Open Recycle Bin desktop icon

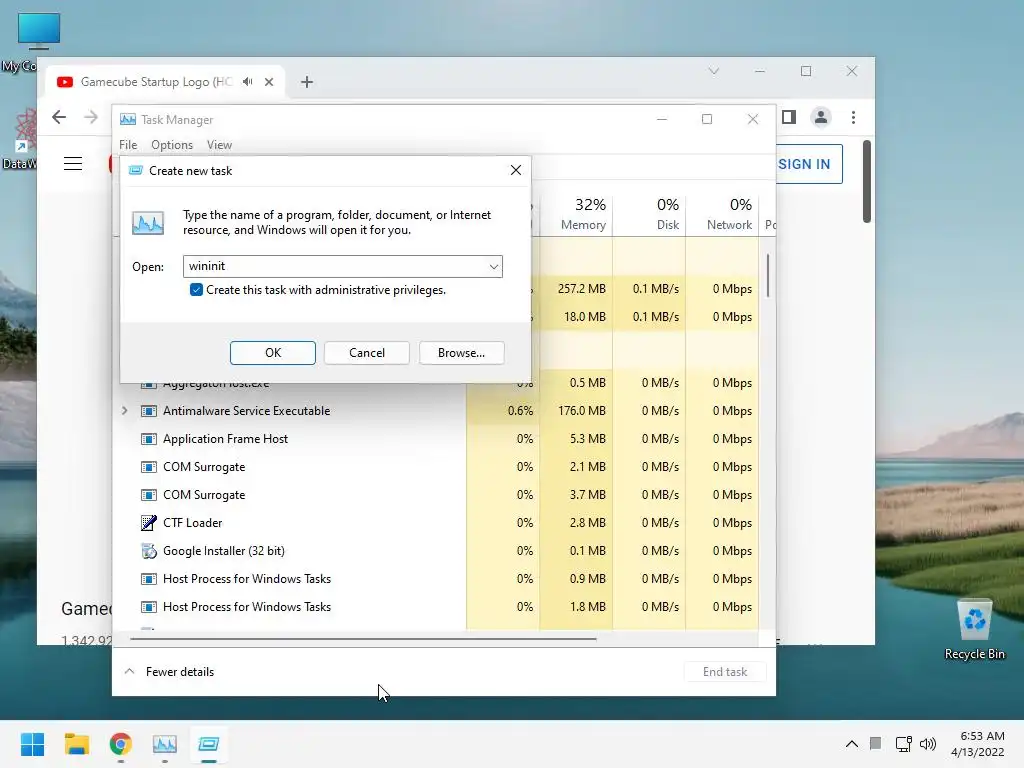974,630
